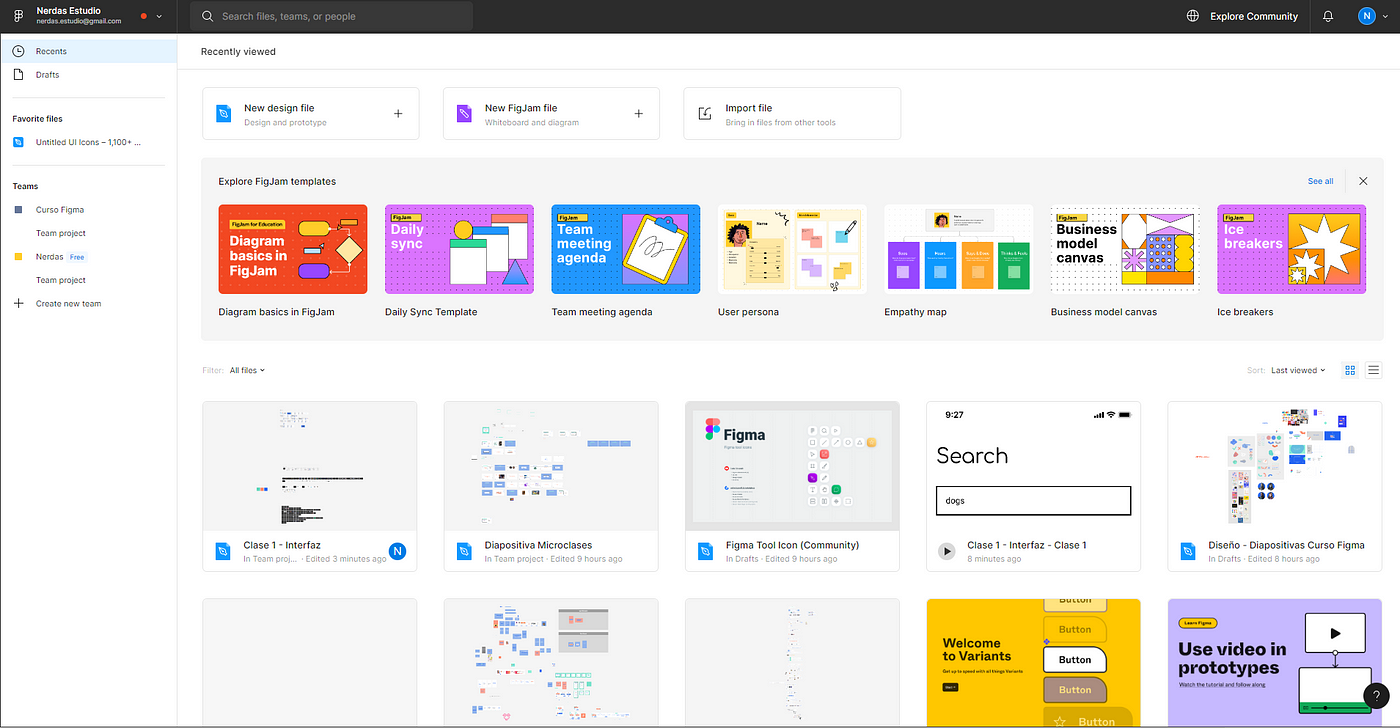Open the Last viewed sort dropdown
Viewport: 1400px width, 728px height.
pyautogui.click(x=1298, y=370)
